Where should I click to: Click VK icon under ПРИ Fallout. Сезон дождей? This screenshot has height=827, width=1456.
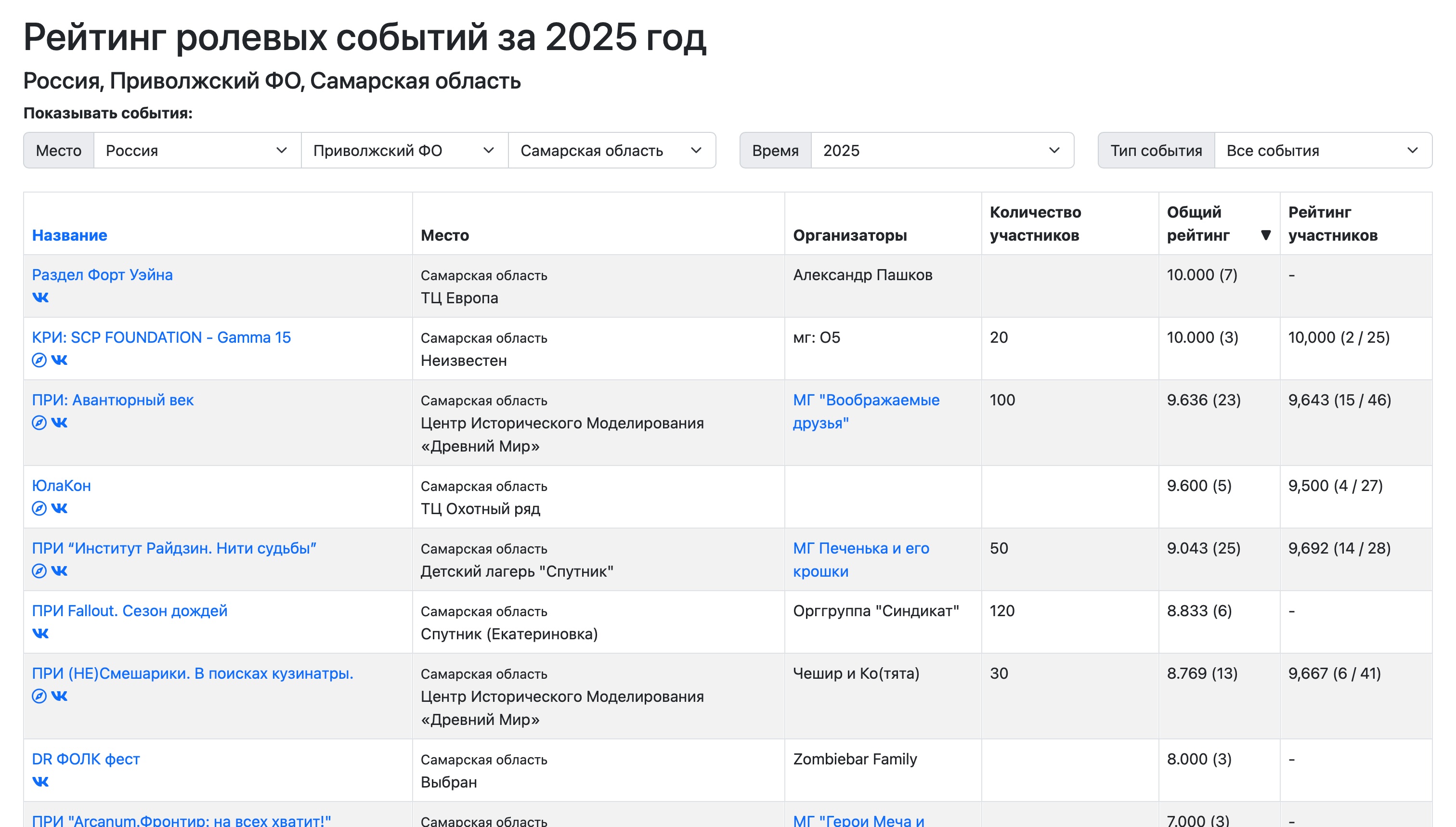(40, 633)
